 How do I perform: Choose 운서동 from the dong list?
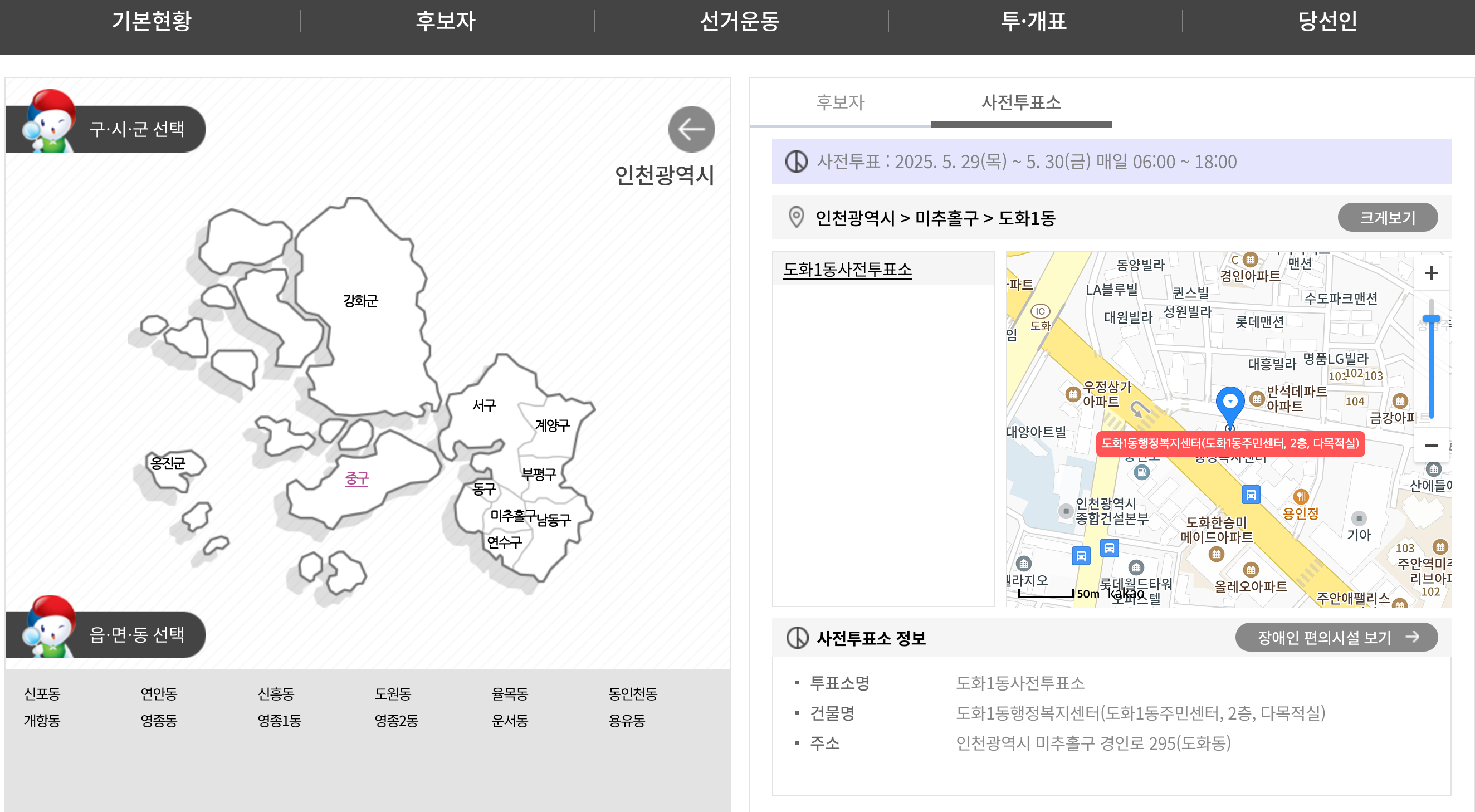(510, 720)
